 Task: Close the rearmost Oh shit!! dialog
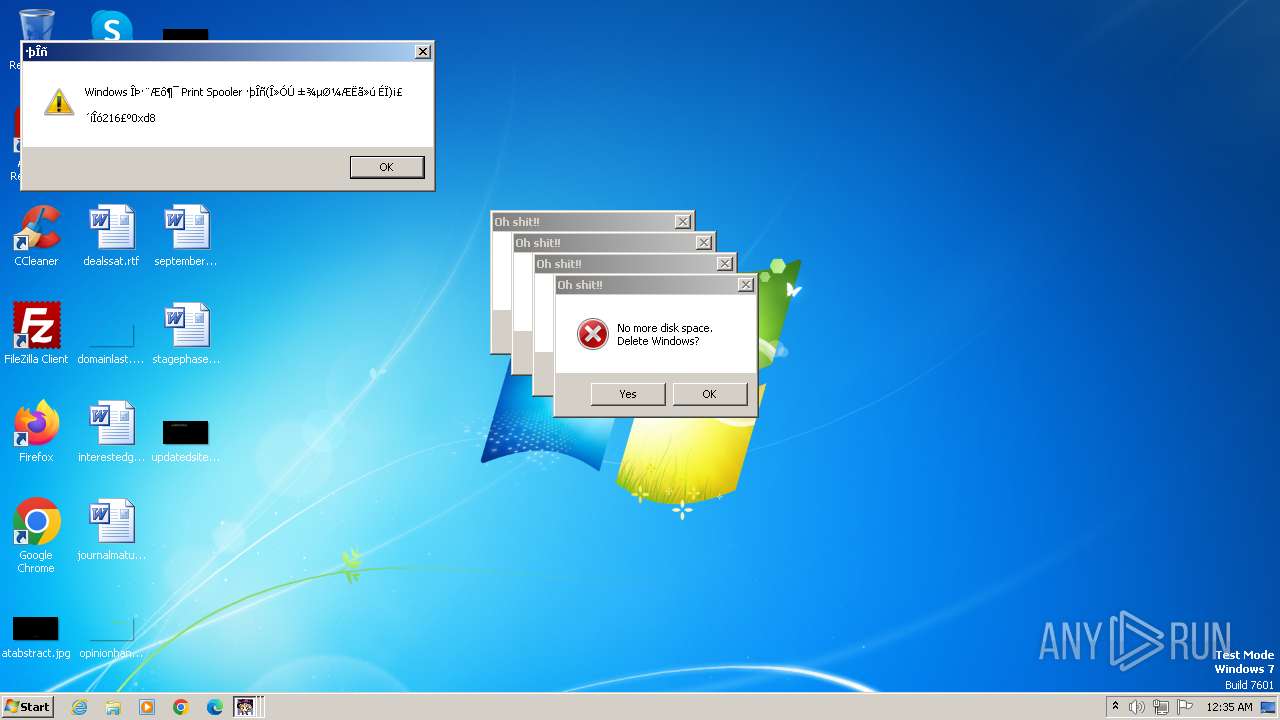682,222
